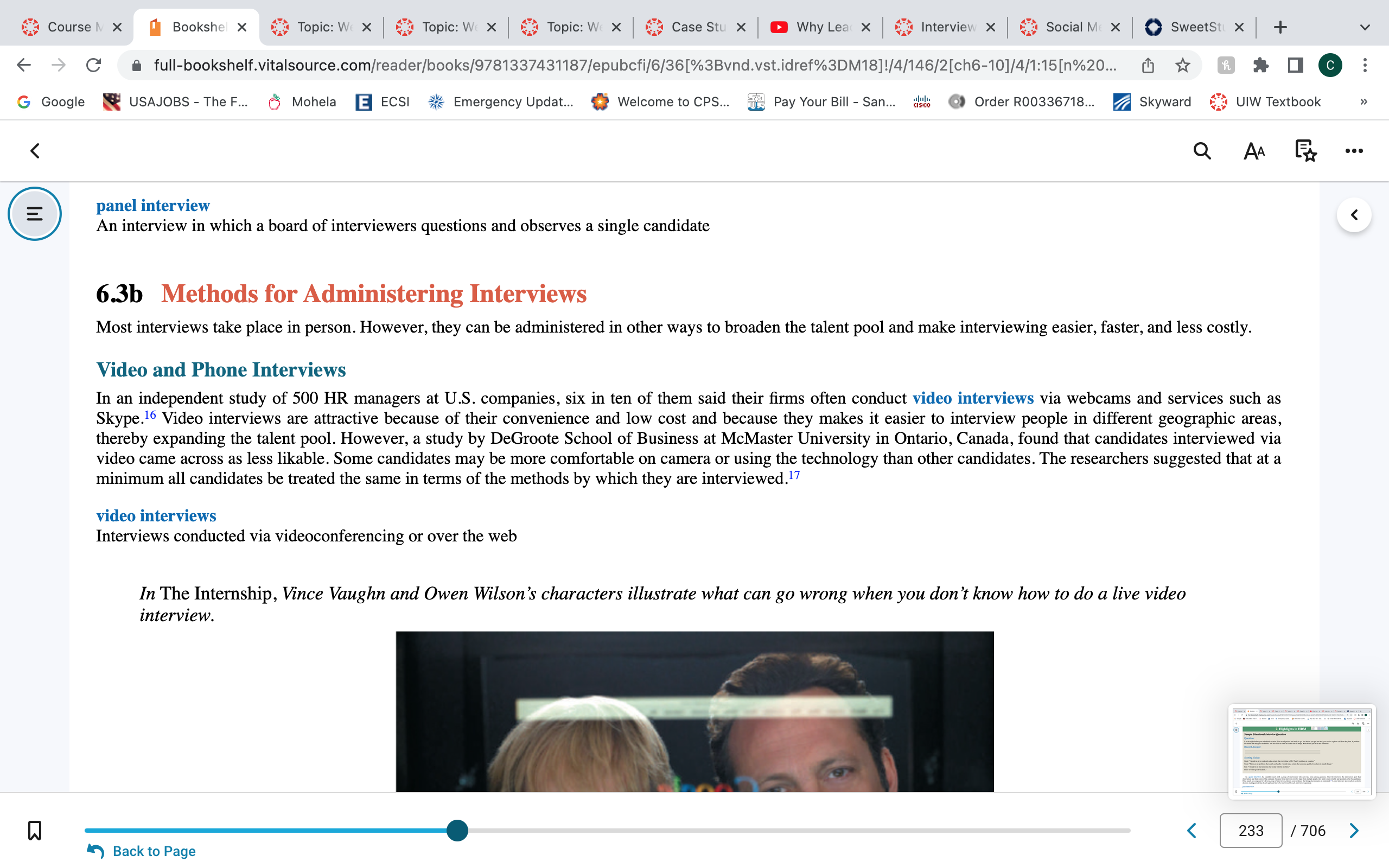The width and height of the screenshot is (1389, 868).
Task: Follow the video interviews glossary link
Action: 972,398
